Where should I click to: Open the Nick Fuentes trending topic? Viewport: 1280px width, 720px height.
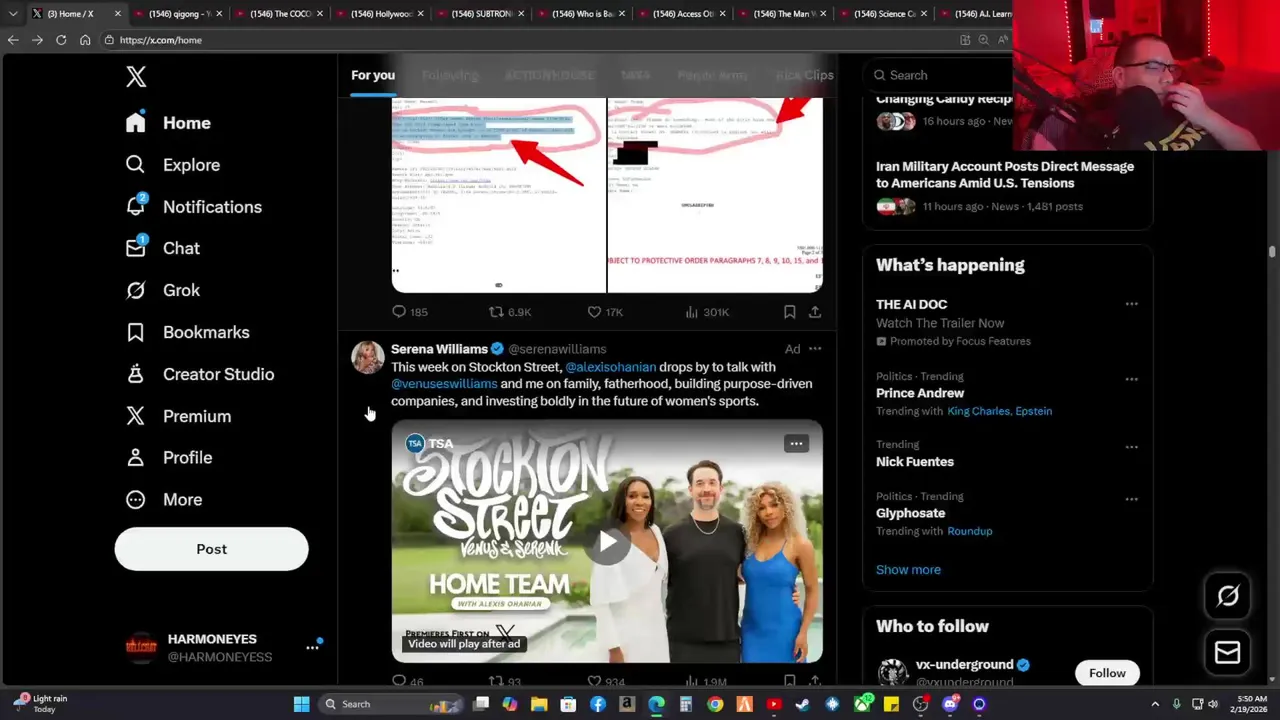(x=915, y=462)
